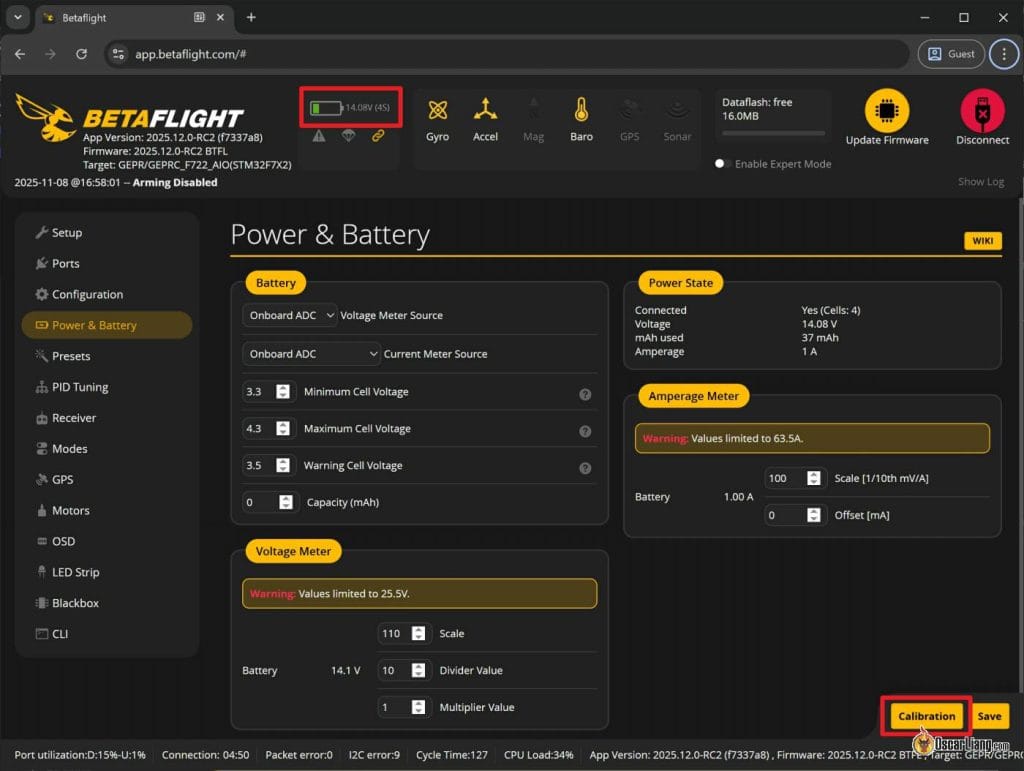Adjust Warning Cell Voltage stepper

point(283,465)
